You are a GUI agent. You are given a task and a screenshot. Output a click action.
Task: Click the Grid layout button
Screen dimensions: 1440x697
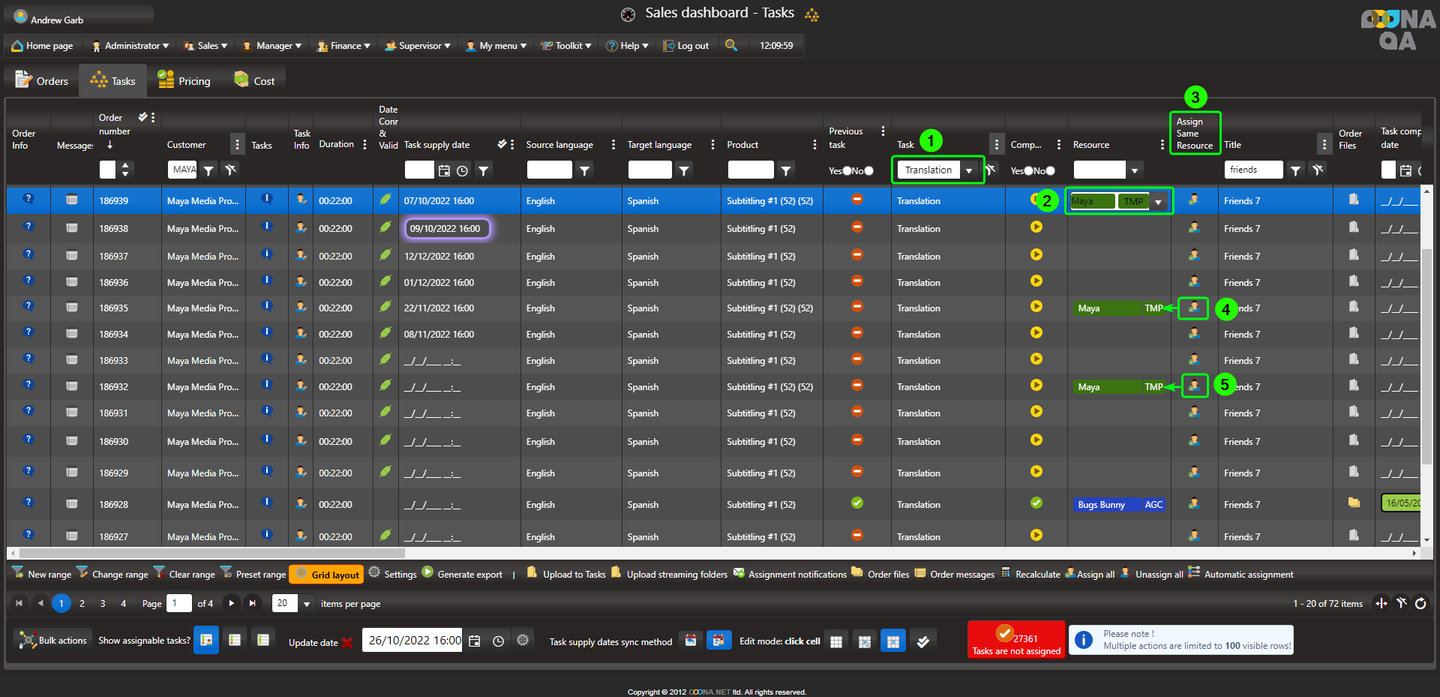tap(326, 574)
